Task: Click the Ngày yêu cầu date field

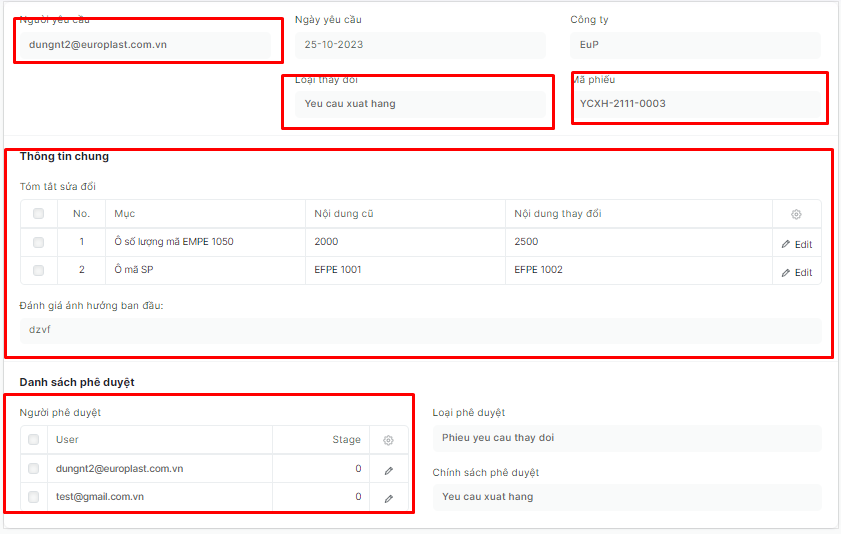Action: (x=420, y=45)
